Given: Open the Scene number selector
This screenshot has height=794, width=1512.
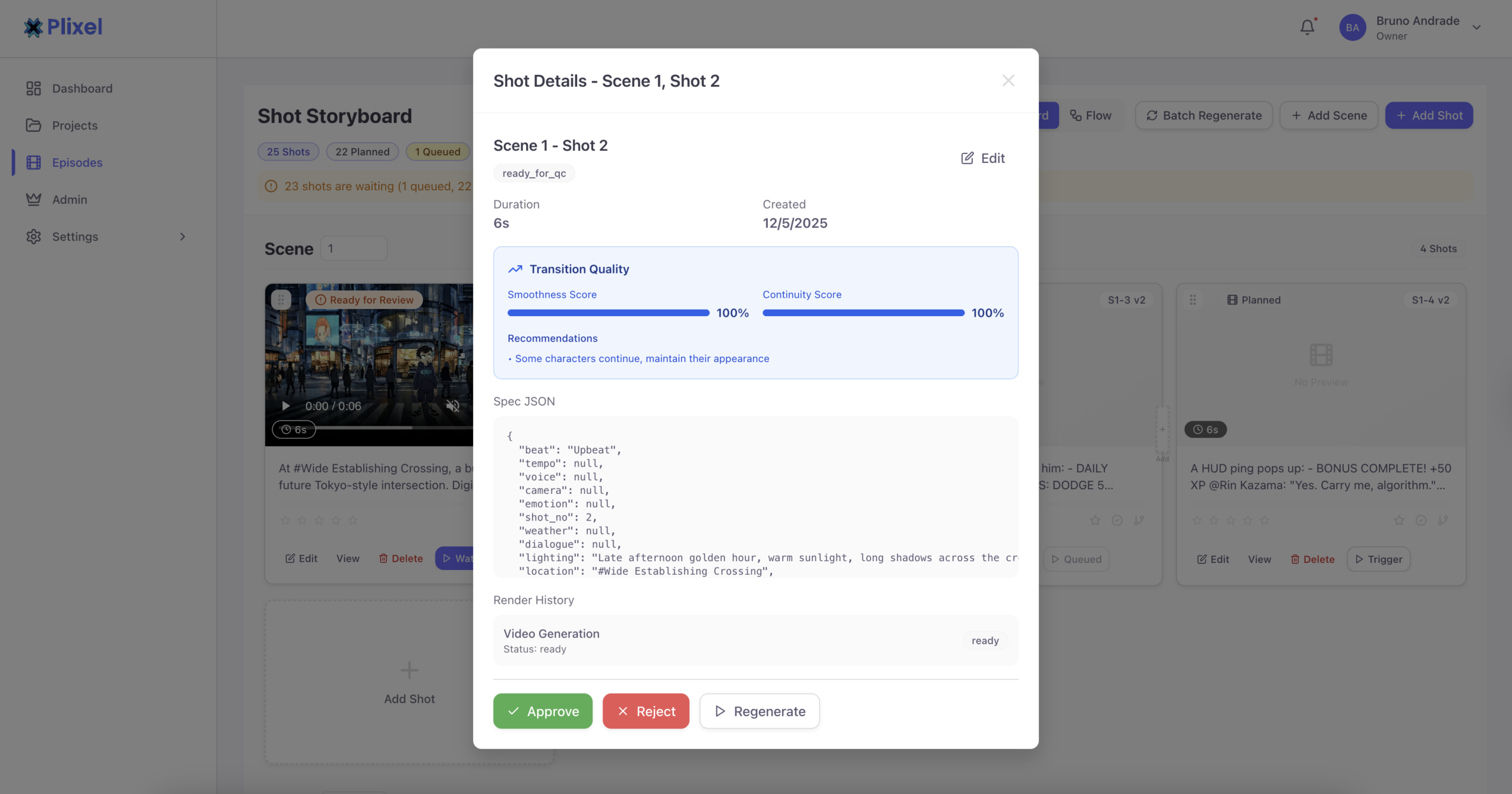Looking at the screenshot, I should pyautogui.click(x=354, y=249).
